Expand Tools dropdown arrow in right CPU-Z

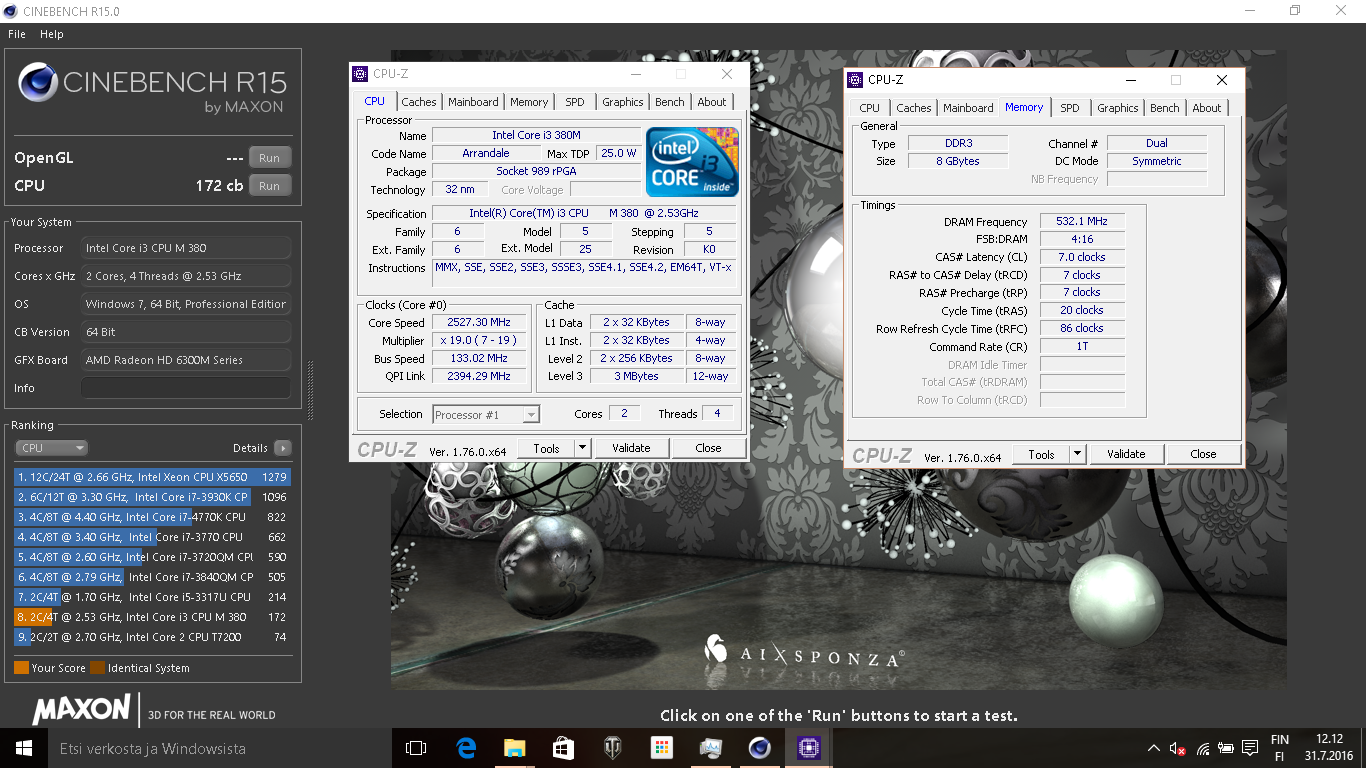point(1078,454)
